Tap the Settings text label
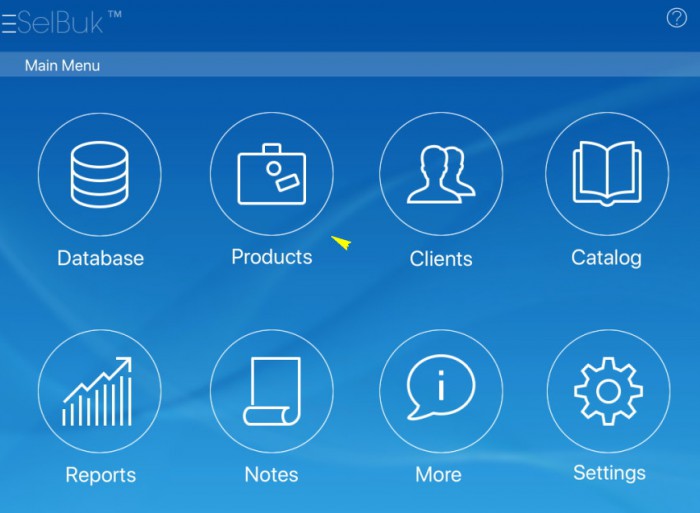Viewport: 700px width, 513px height. point(609,473)
